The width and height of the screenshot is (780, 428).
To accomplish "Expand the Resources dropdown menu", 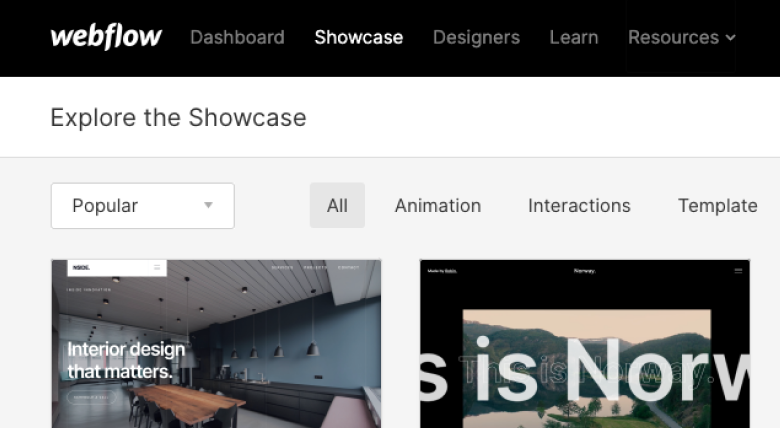I will [x=681, y=37].
